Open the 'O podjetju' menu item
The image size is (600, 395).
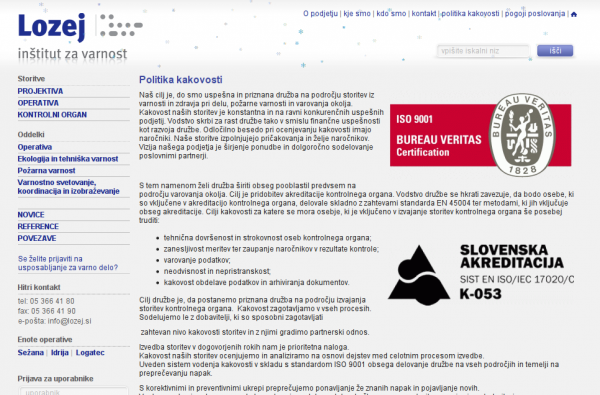point(320,14)
